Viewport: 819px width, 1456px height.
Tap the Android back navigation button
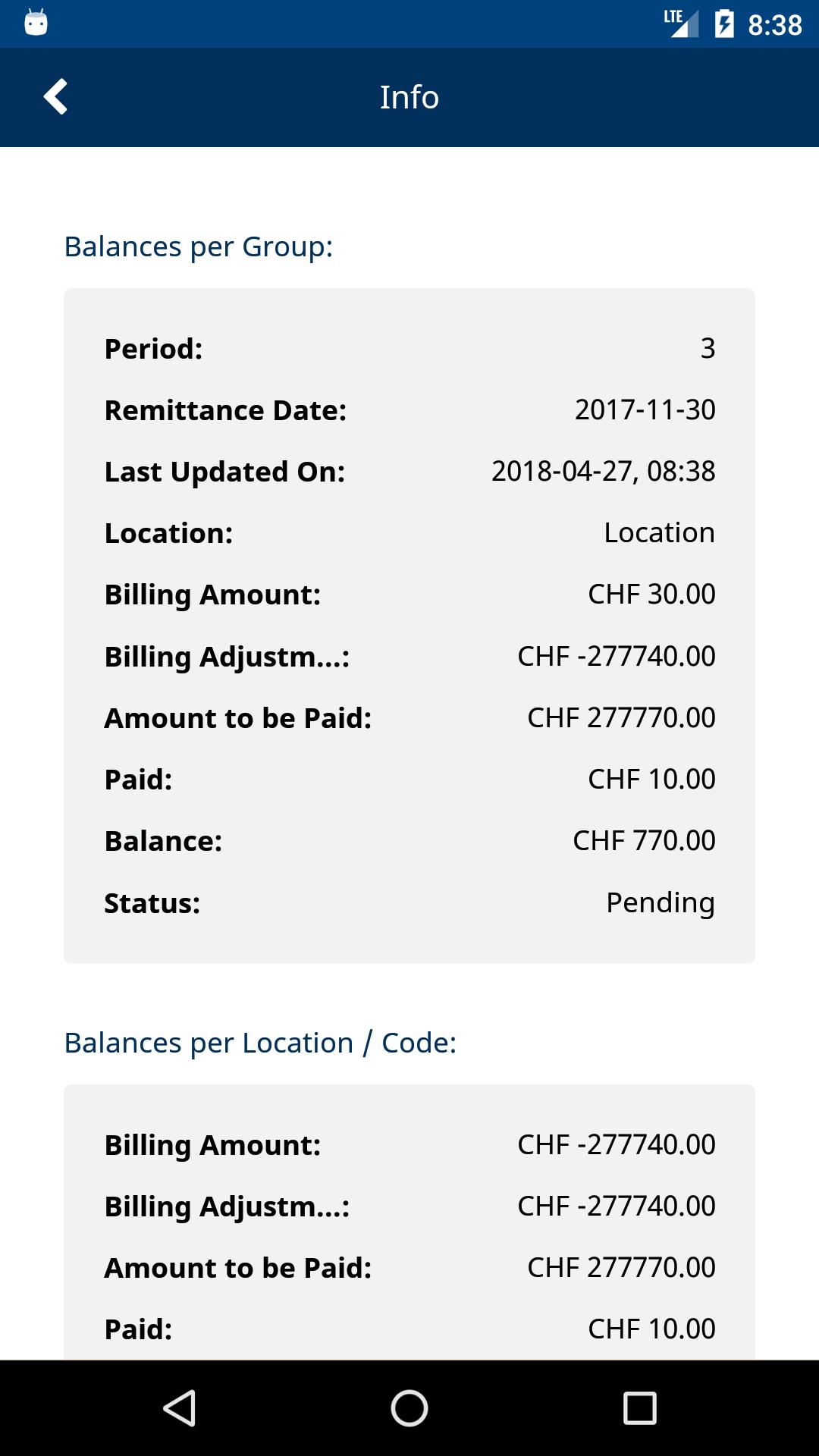[x=180, y=1408]
